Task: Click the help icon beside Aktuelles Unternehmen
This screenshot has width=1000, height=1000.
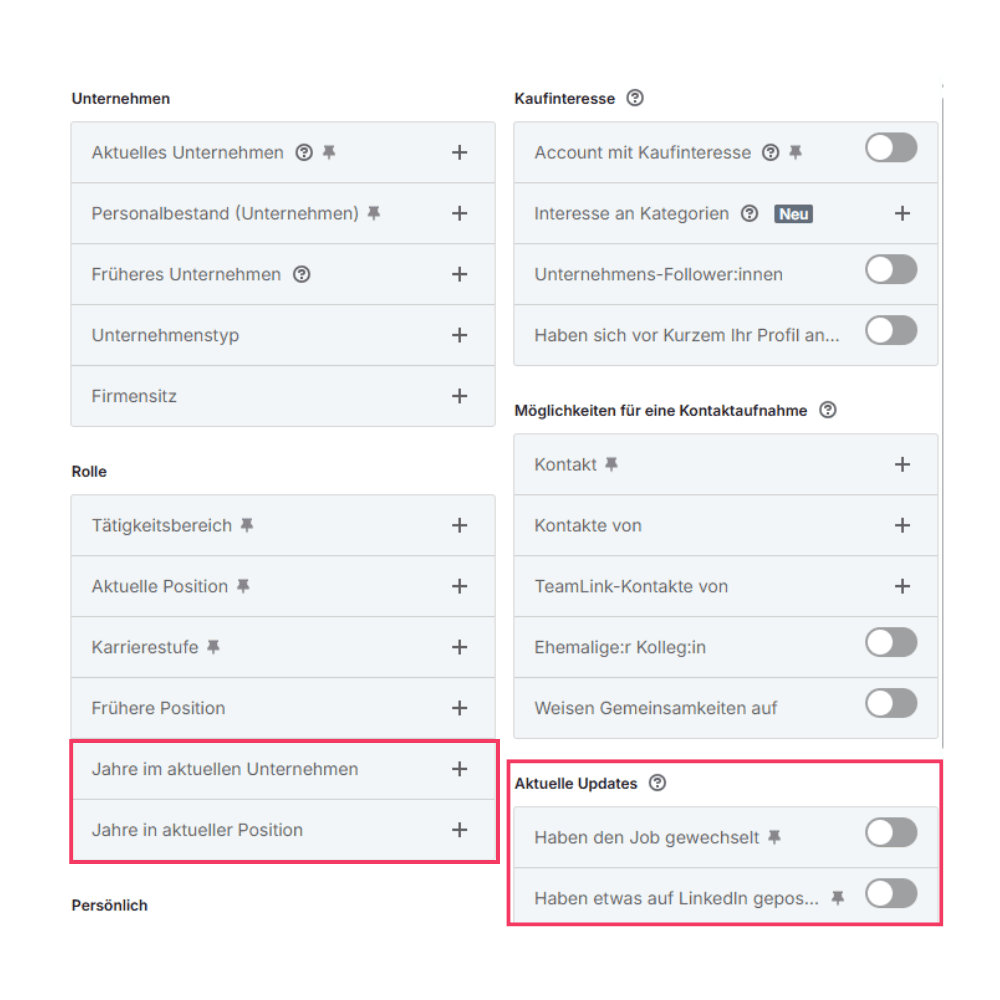Action: [x=303, y=152]
